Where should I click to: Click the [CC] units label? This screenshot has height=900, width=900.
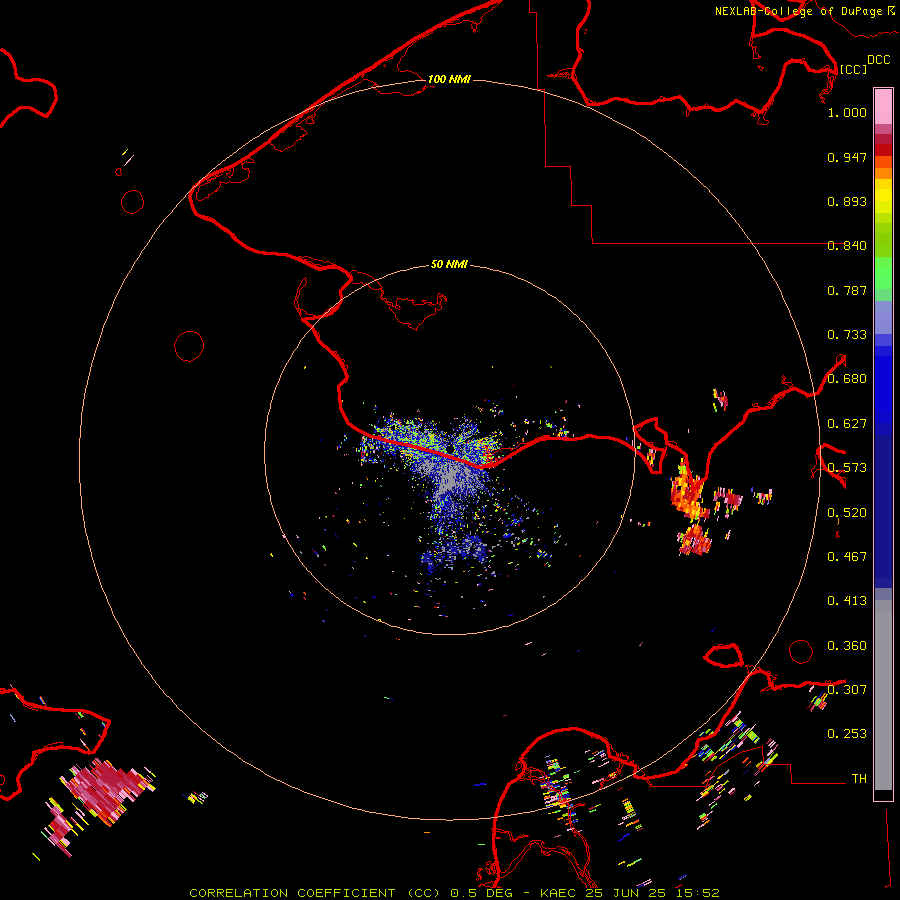click(x=853, y=69)
